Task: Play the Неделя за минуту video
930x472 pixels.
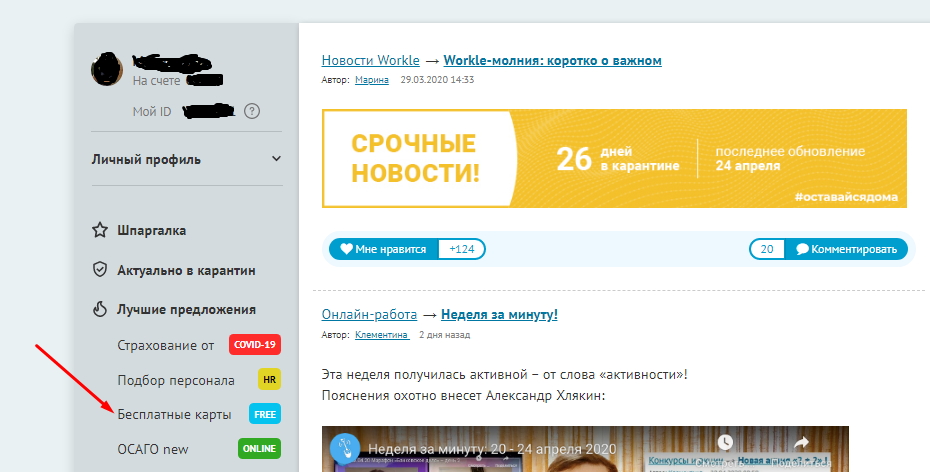Action: tap(585, 449)
